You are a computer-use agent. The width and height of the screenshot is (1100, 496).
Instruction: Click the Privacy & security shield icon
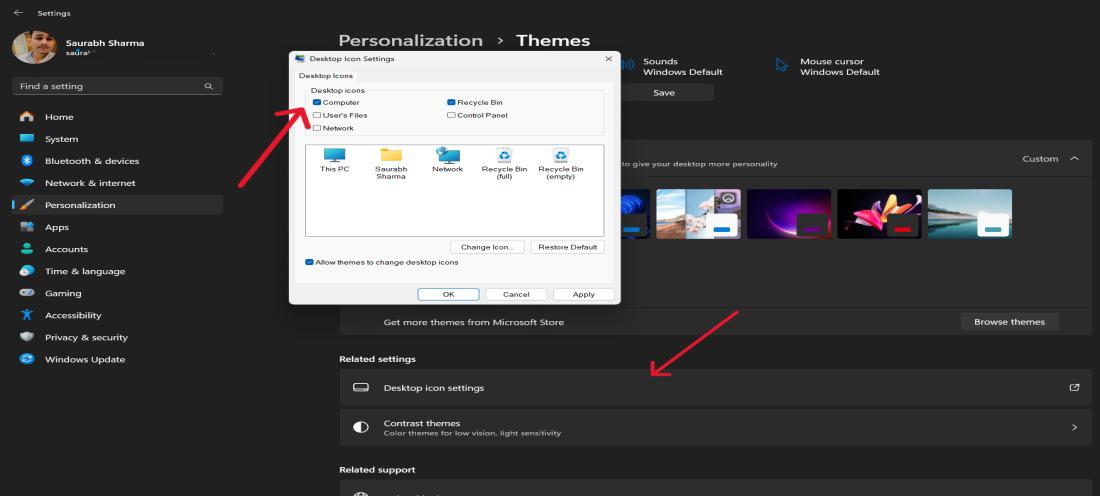pyautogui.click(x=27, y=337)
